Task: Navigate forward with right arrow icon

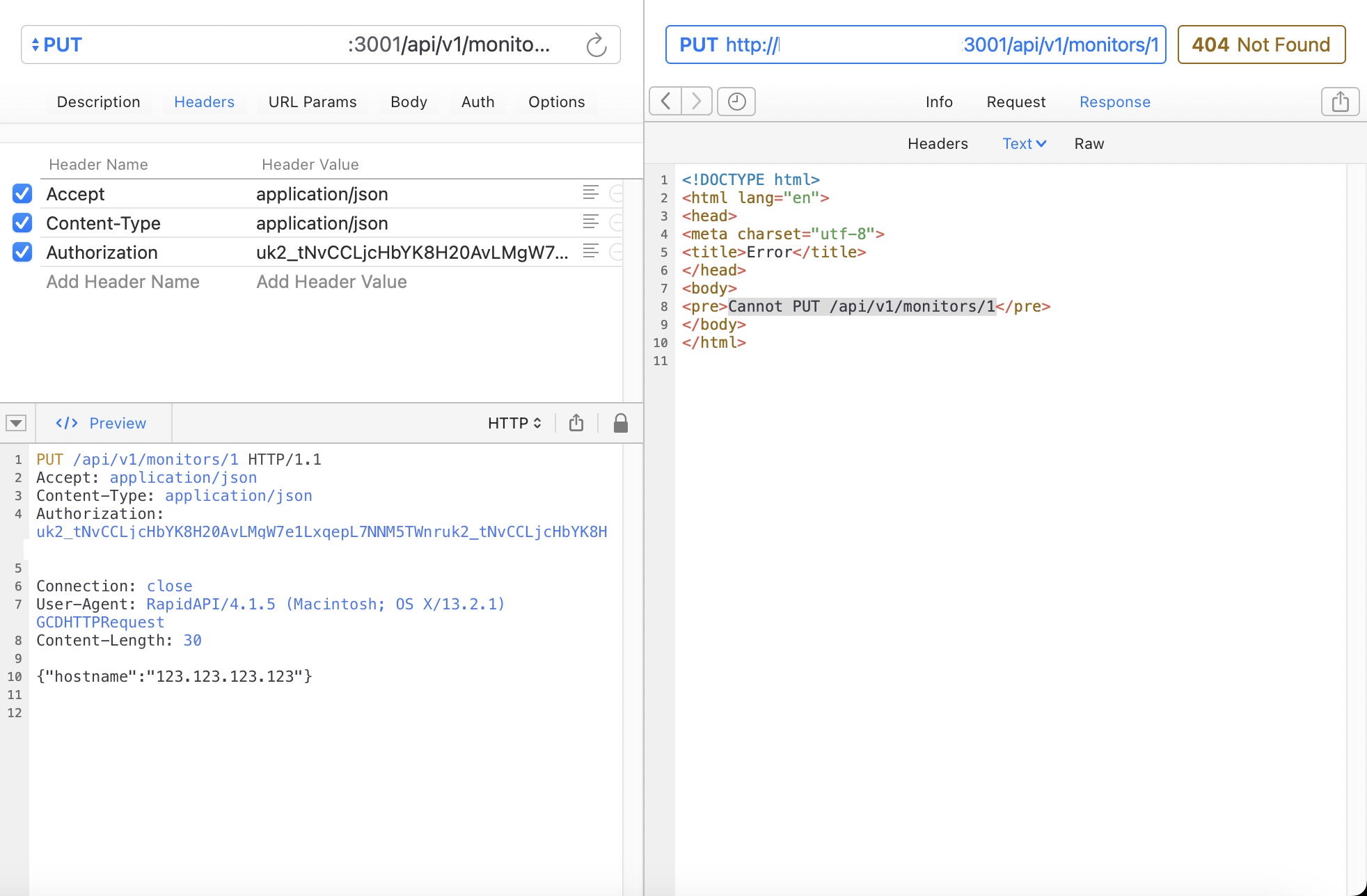Action: (695, 102)
